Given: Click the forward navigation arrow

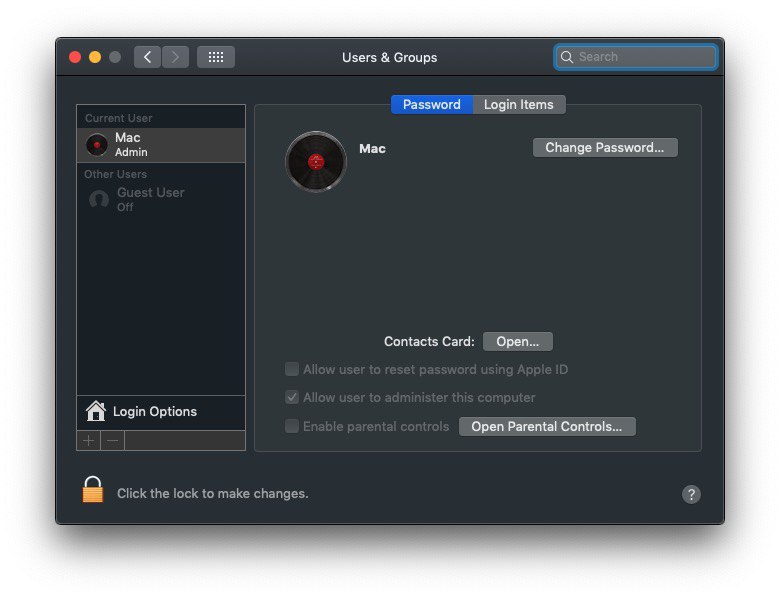Looking at the screenshot, I should coord(175,57).
